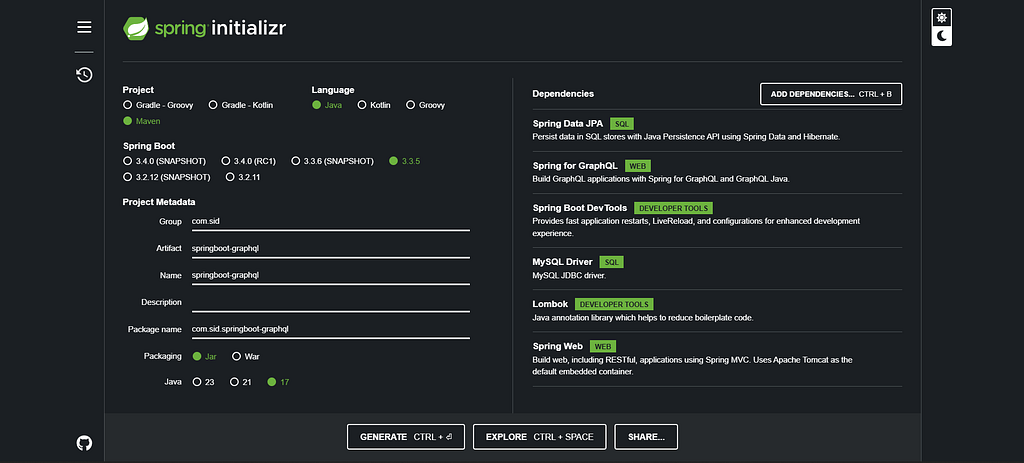Viewport: 1024px width, 463px height.
Task: Click DEVELOPER TOOLS tag beside Lombok
Action: tap(614, 304)
